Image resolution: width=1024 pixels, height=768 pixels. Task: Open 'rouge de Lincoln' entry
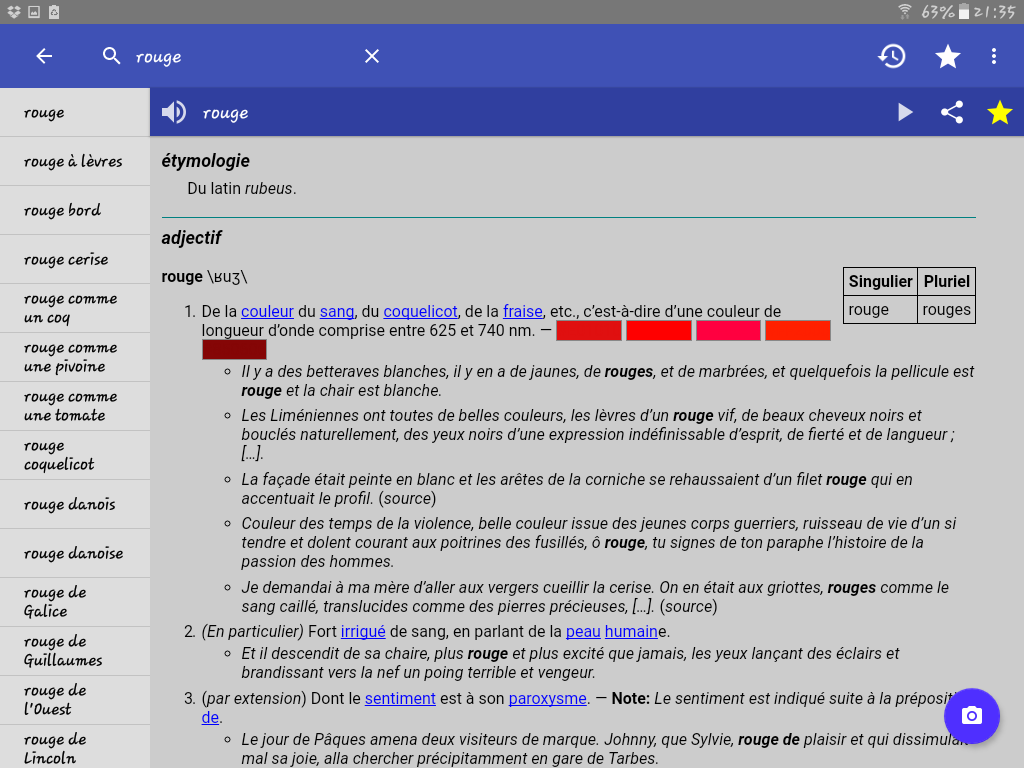coord(75,746)
